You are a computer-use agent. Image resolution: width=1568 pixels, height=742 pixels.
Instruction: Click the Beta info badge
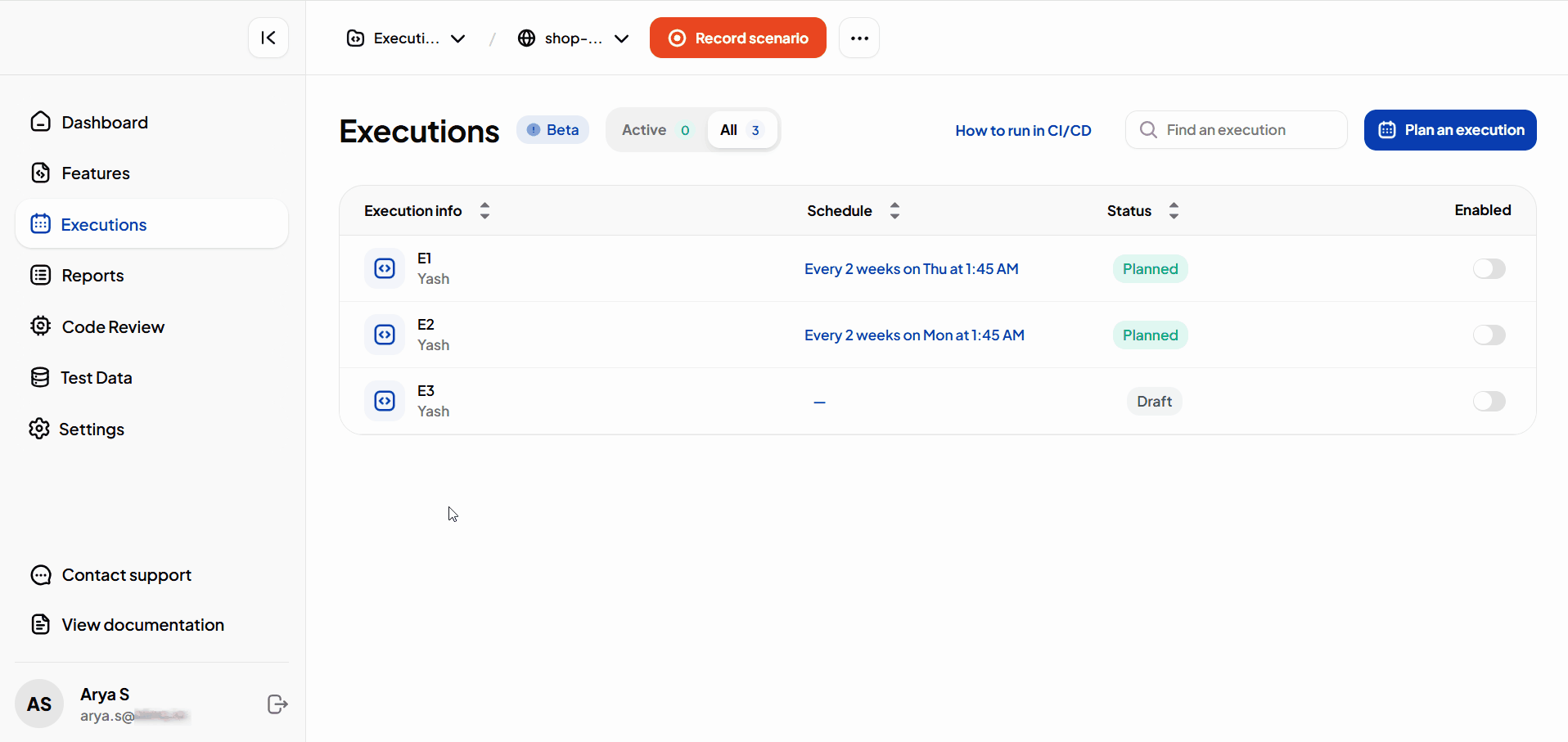(x=552, y=130)
